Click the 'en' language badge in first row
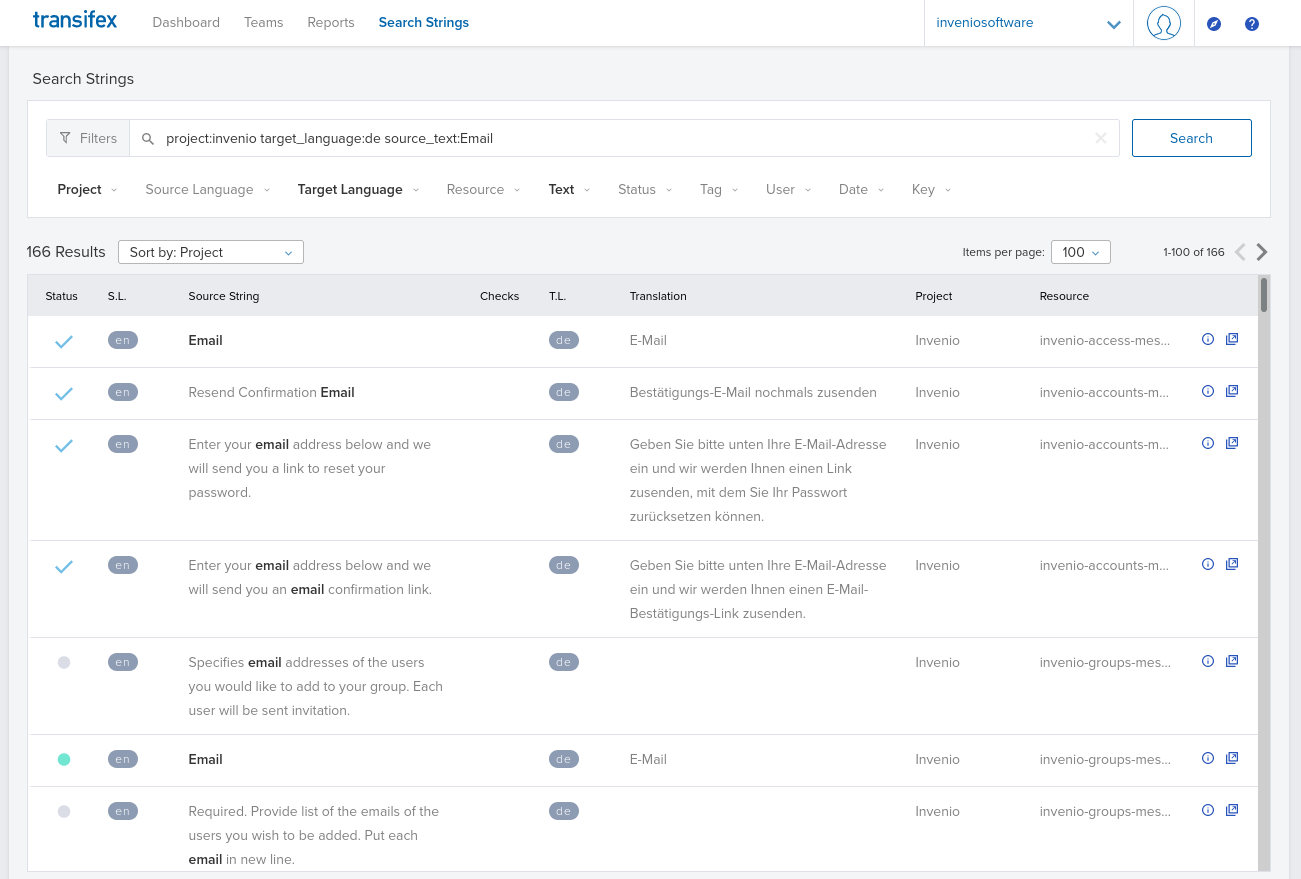 point(123,340)
